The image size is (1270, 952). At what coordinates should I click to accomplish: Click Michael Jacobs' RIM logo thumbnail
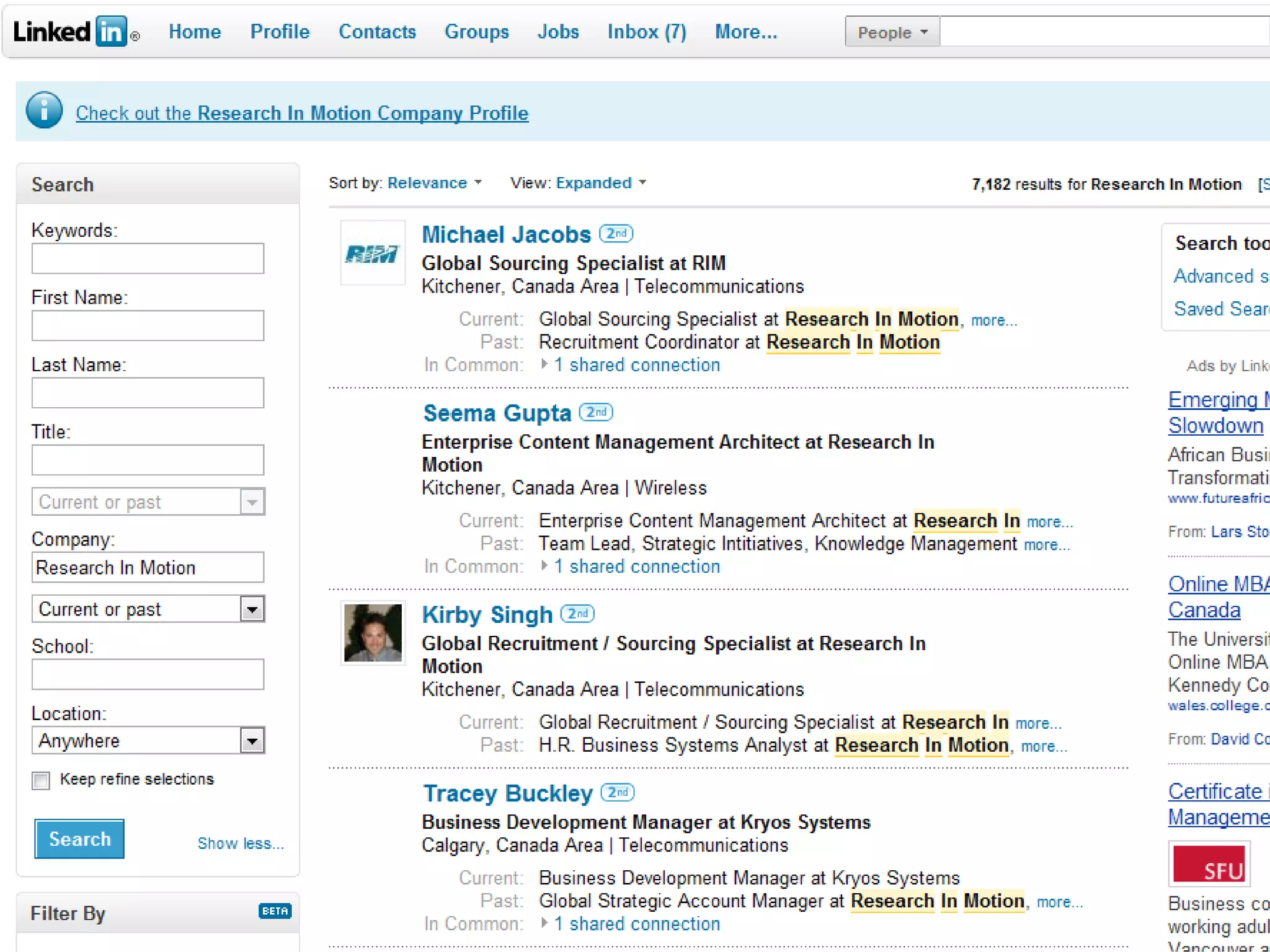373,253
